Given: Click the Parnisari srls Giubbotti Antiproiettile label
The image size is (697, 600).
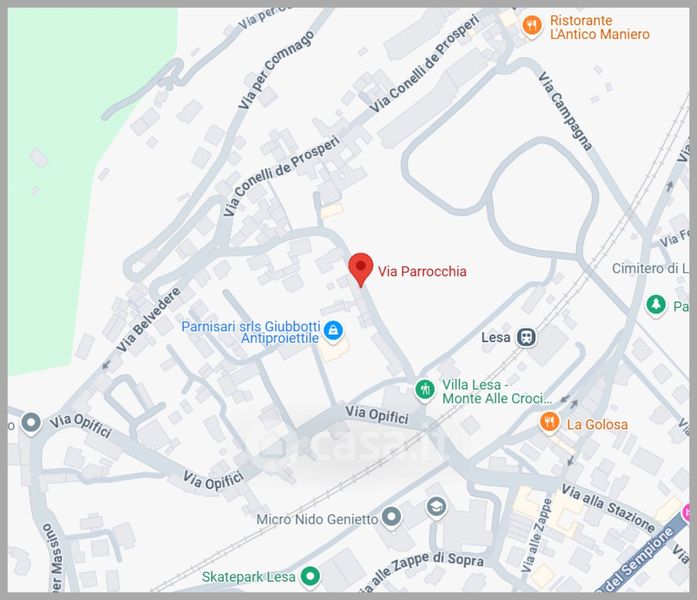Looking at the screenshot, I should click(251, 332).
